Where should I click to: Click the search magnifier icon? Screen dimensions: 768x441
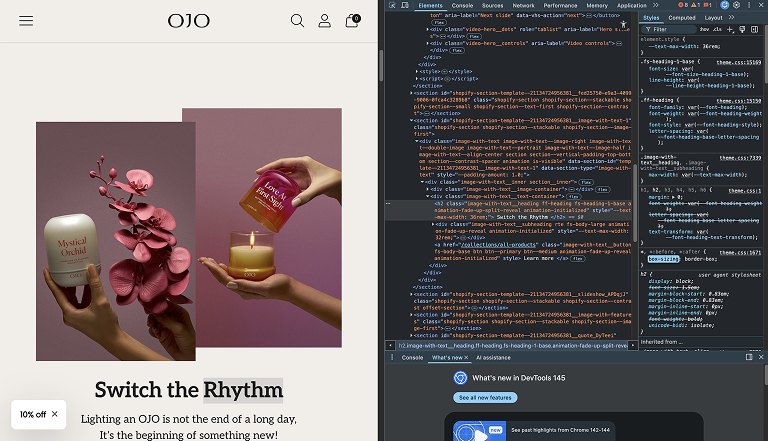(x=297, y=21)
